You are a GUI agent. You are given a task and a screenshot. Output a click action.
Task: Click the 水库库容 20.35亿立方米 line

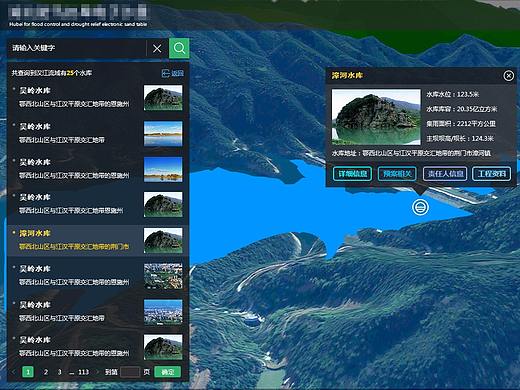click(461, 109)
